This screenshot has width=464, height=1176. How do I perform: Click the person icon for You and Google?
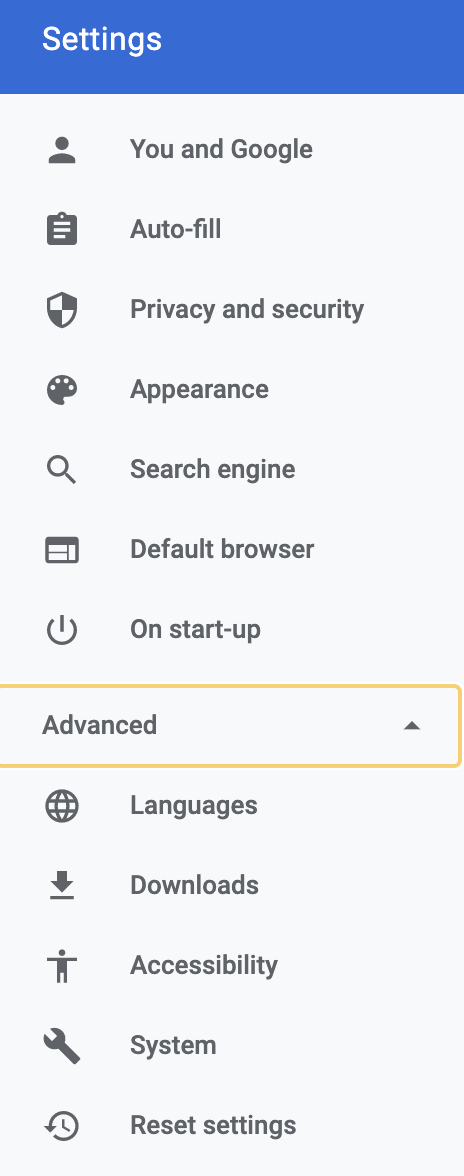point(62,149)
